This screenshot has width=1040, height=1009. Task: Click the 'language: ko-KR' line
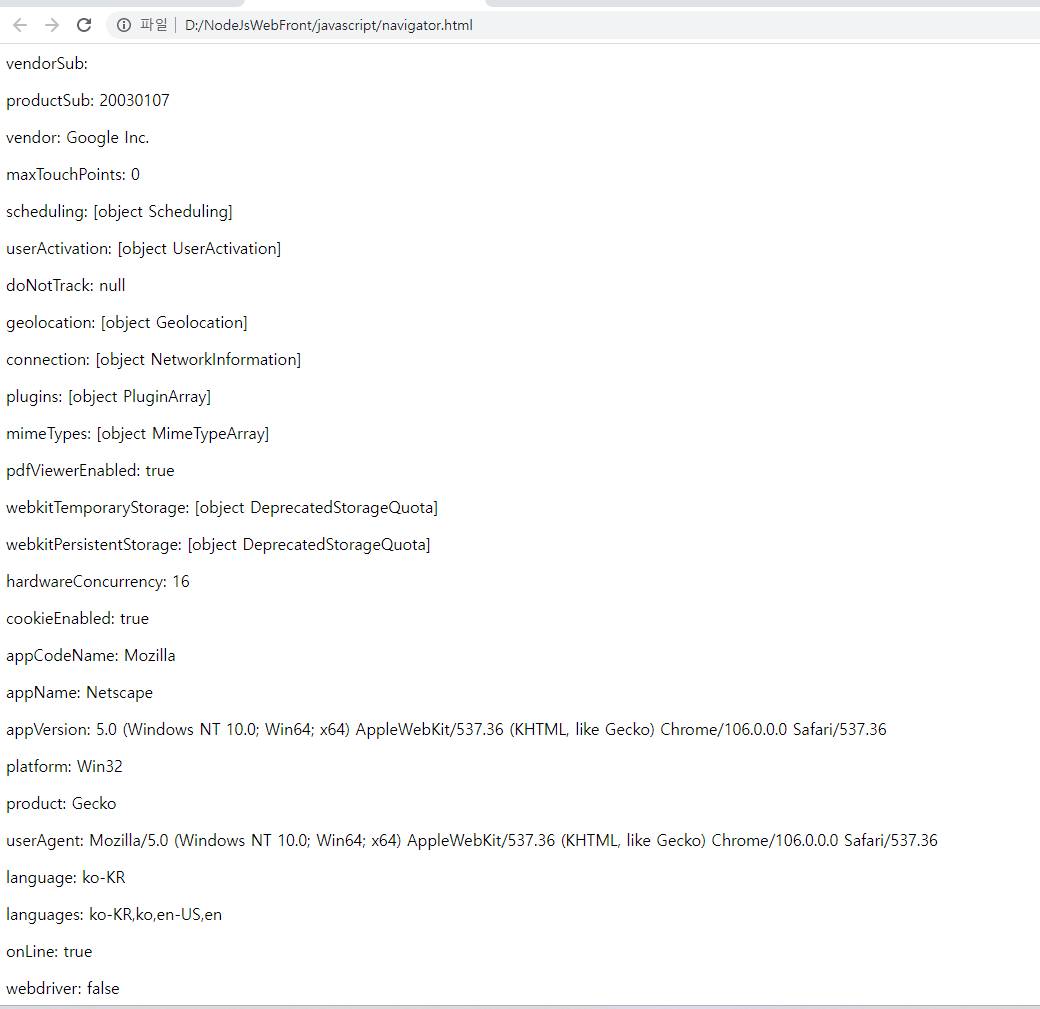pyautogui.click(x=66, y=878)
